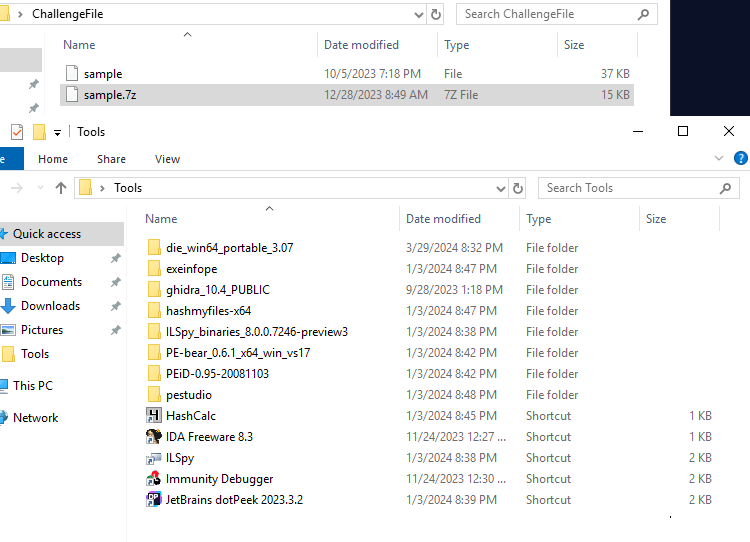Open JetBrains dotPeek 2023.3.2 icon
The width and height of the screenshot is (750, 542).
(x=154, y=500)
